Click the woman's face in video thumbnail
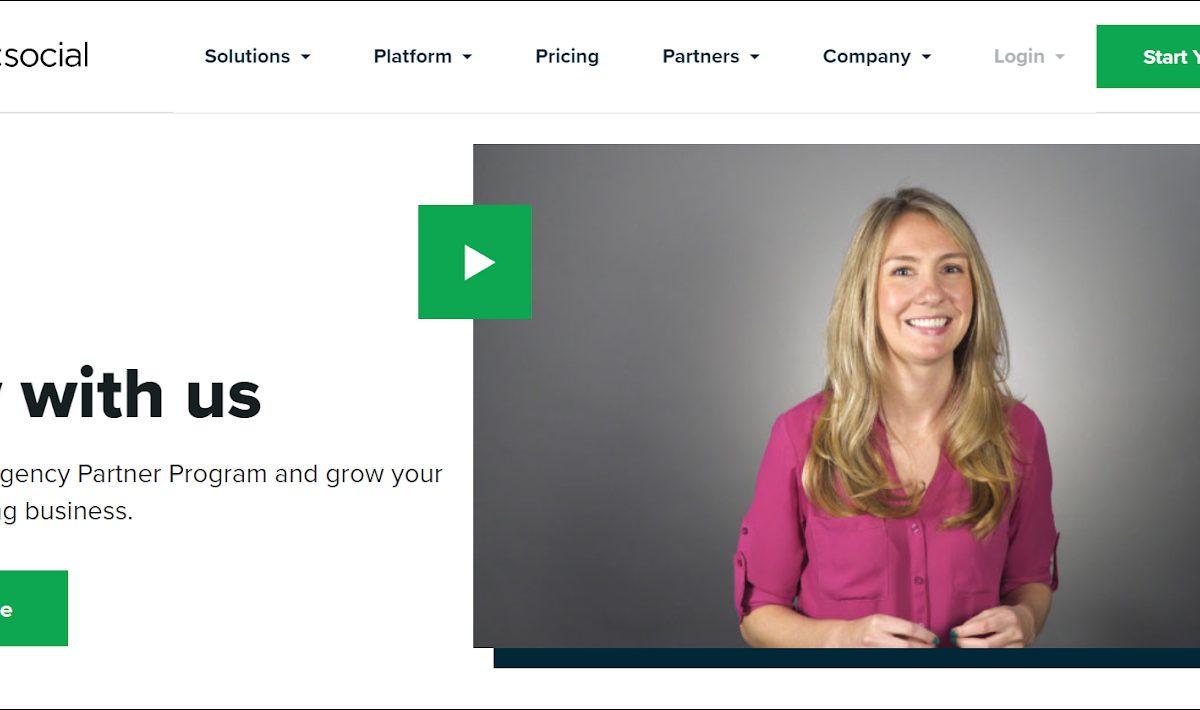The image size is (1200, 710). coord(924,285)
